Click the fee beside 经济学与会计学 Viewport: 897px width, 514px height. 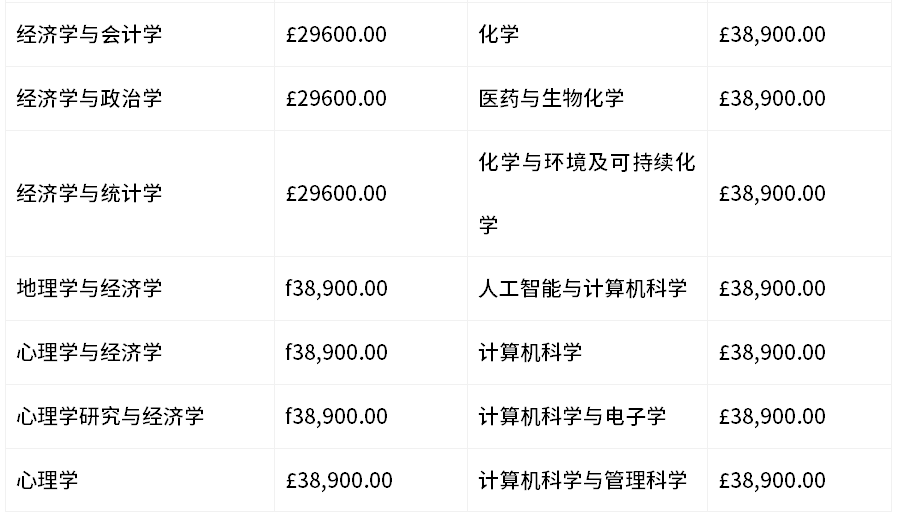tap(336, 35)
